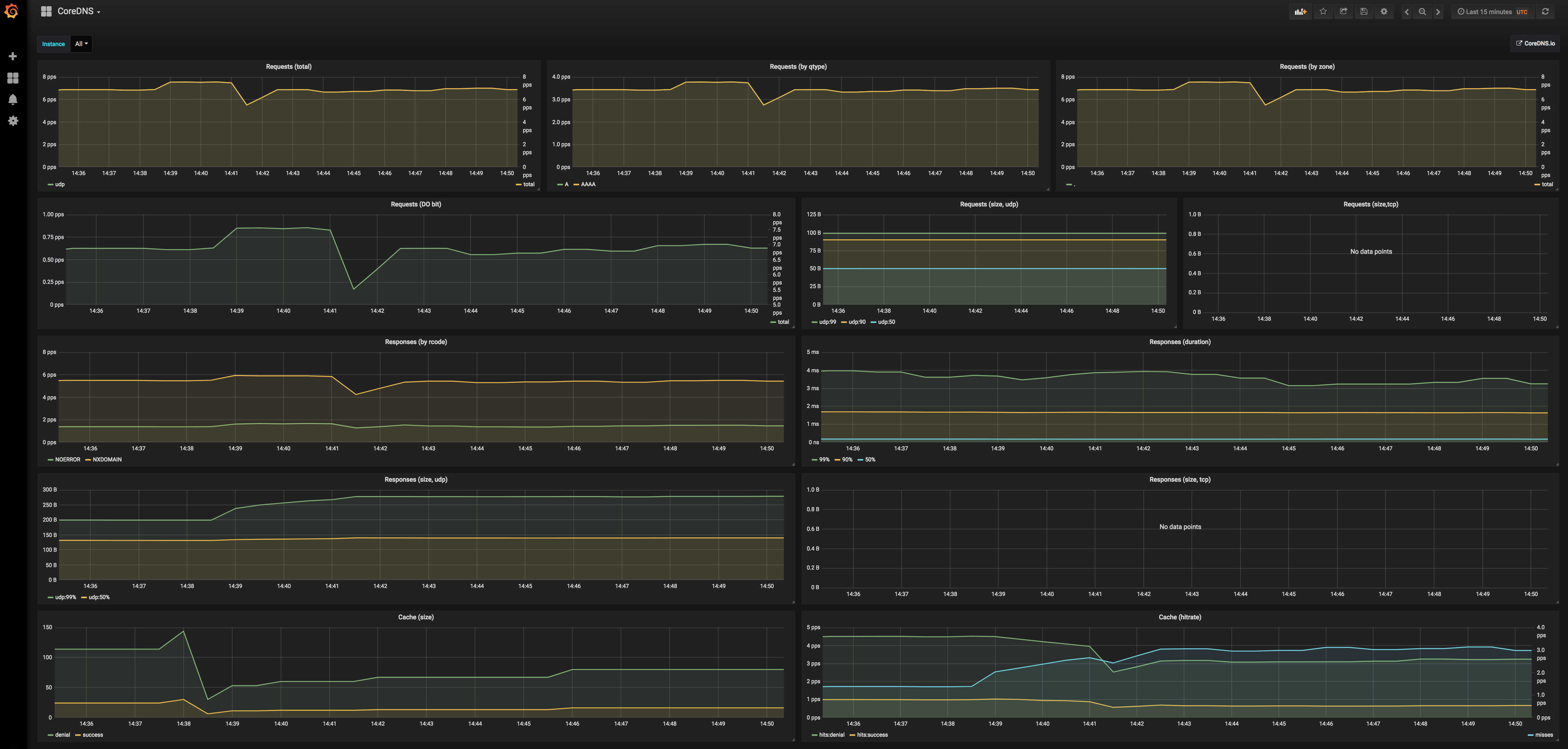The height and width of the screenshot is (749, 1568).
Task: Zoom out the time range
Action: coord(1422,12)
